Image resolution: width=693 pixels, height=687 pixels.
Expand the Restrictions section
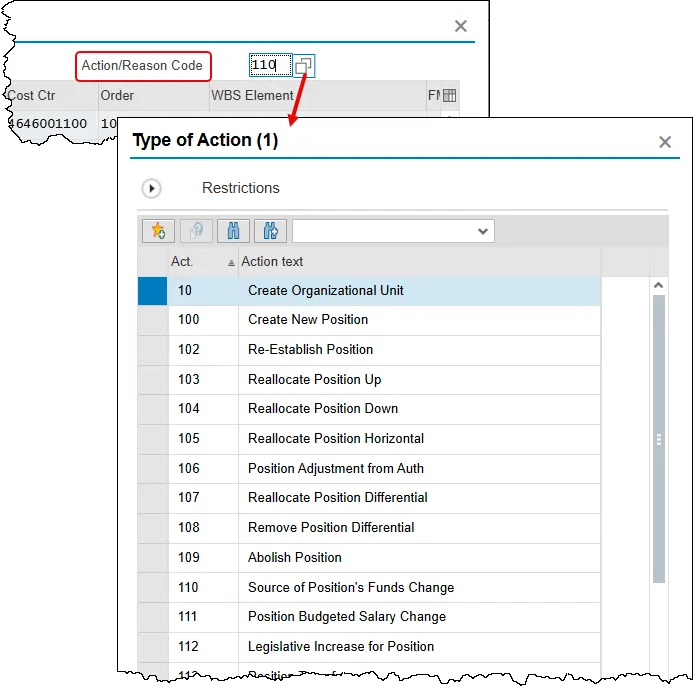152,189
